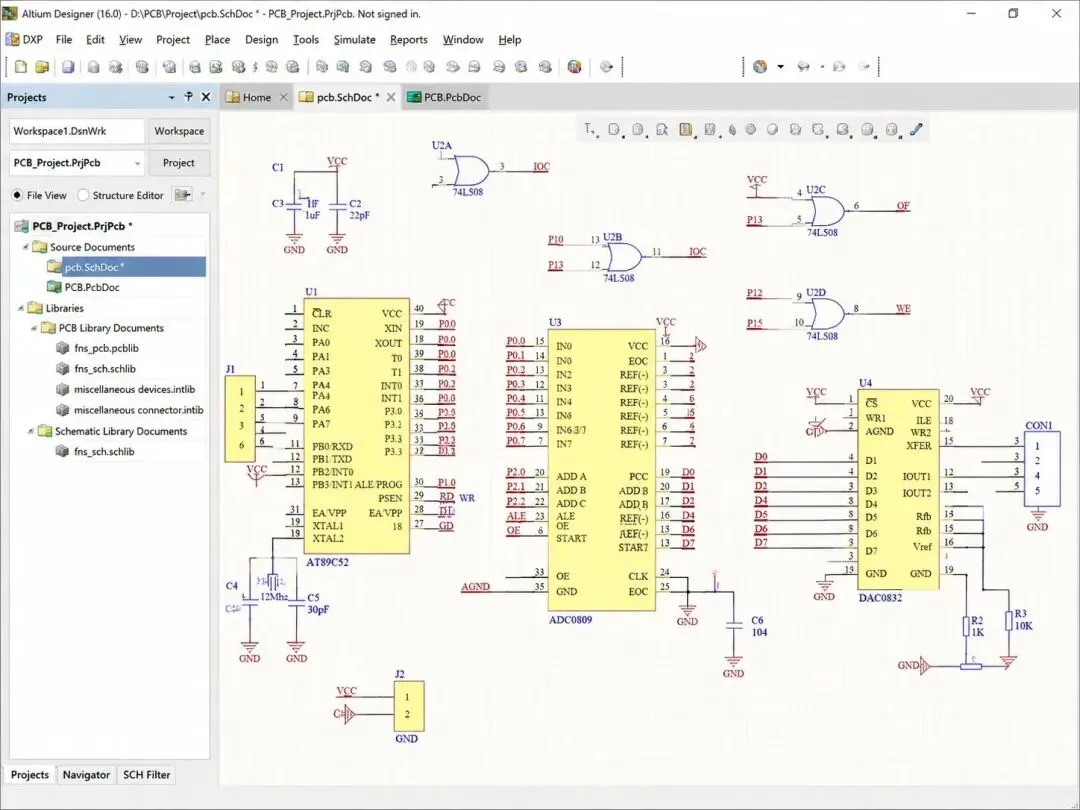Click the U2A 74LS08 gate symbol
This screenshot has width=1080, height=810.
click(x=470, y=171)
